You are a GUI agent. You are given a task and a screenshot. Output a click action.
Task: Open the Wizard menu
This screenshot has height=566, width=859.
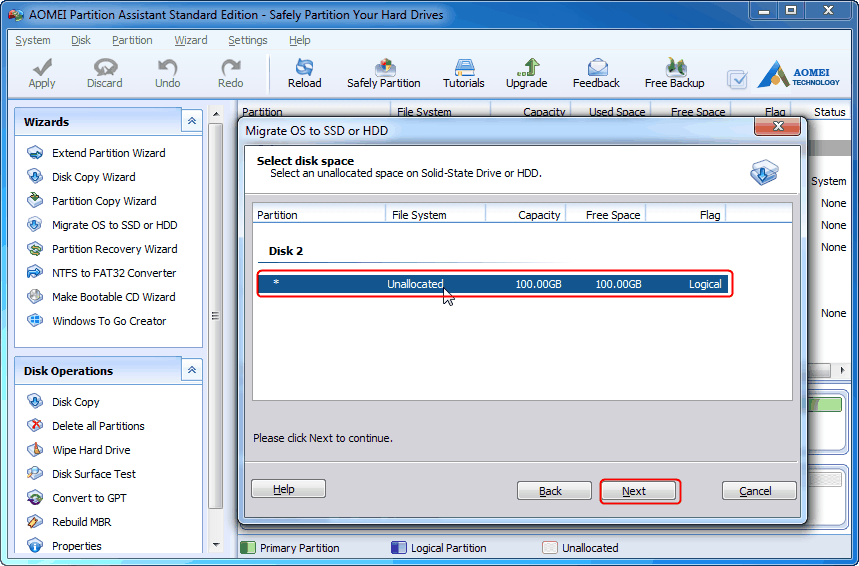coord(191,40)
